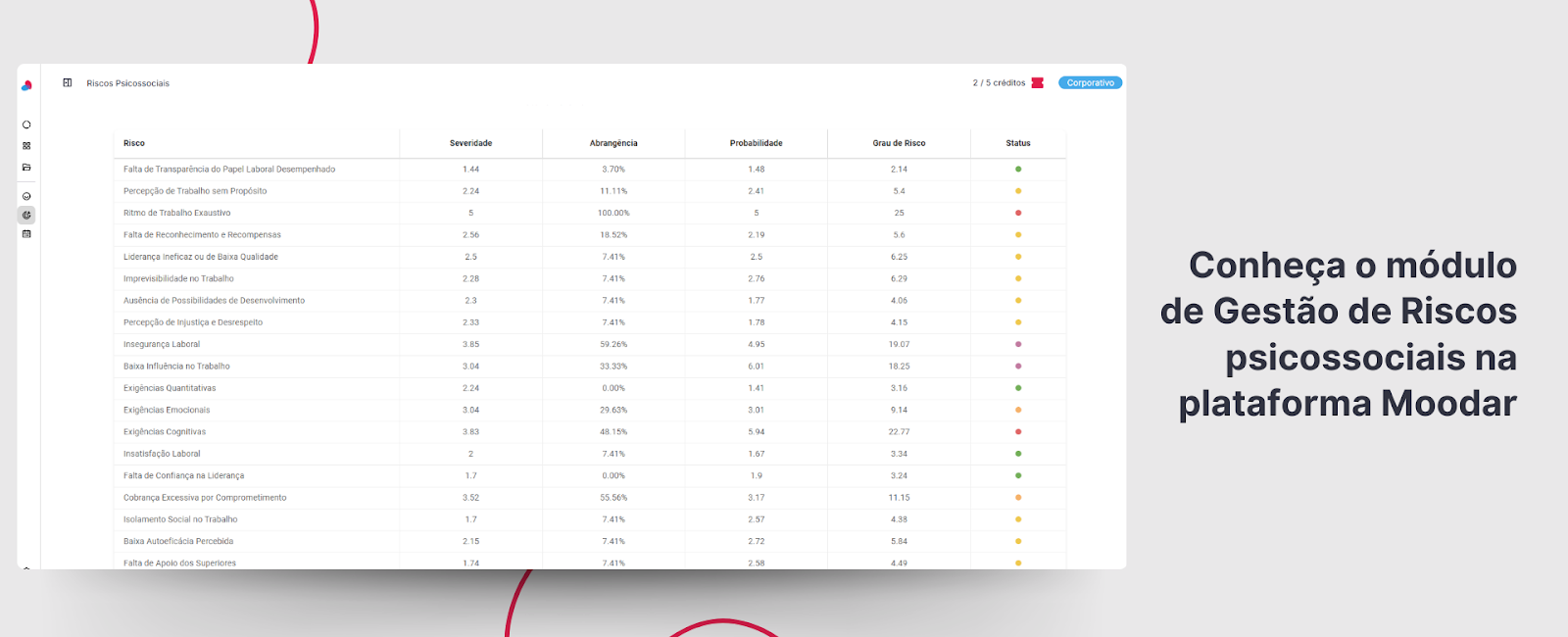The image size is (1568, 637).
Task: Click the Grau de Risco value 11.15
Action: (899, 498)
